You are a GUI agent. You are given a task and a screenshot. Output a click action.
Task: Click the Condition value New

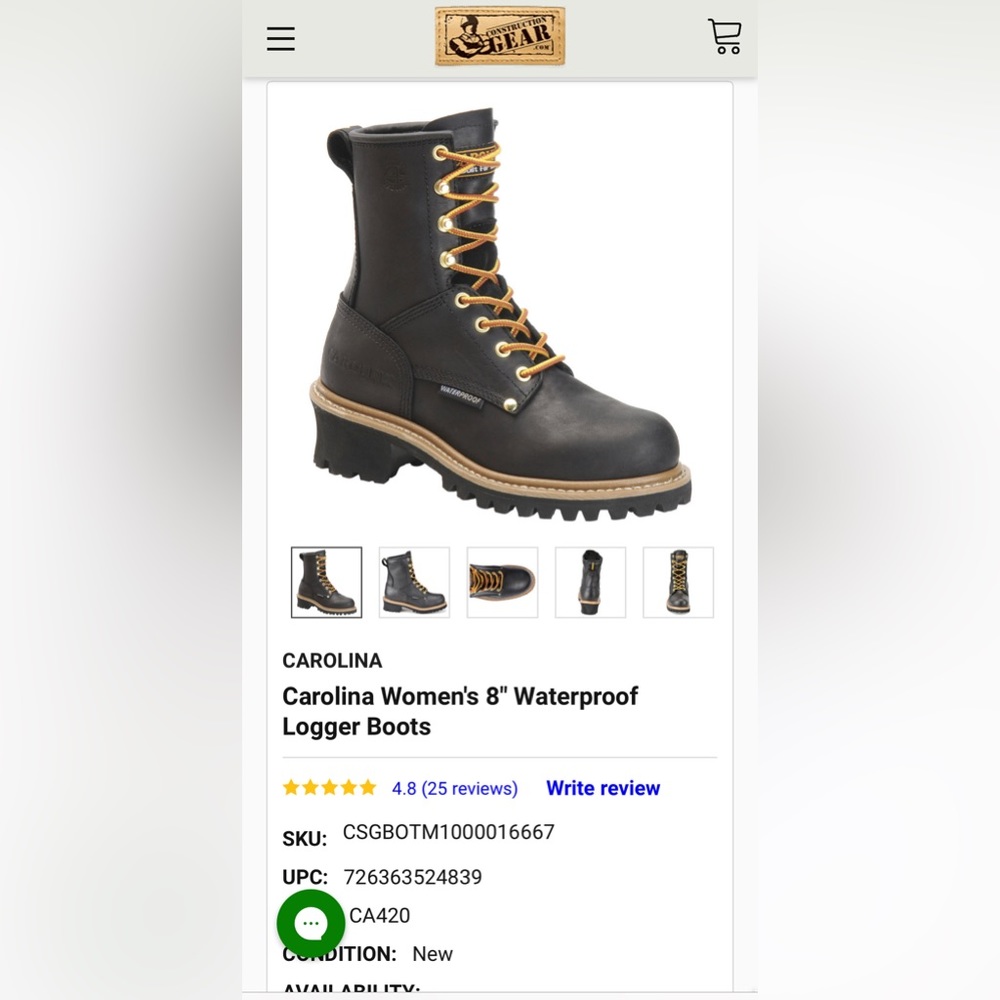pos(432,954)
